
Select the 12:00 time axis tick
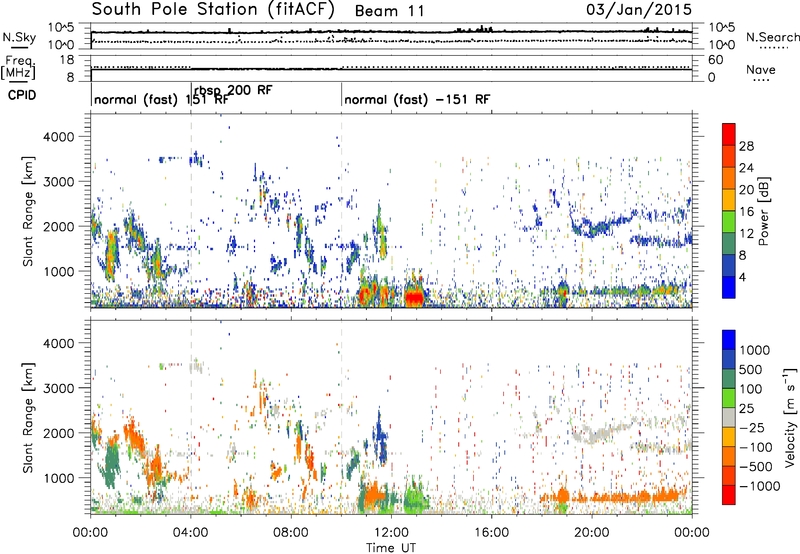pyautogui.click(x=391, y=533)
